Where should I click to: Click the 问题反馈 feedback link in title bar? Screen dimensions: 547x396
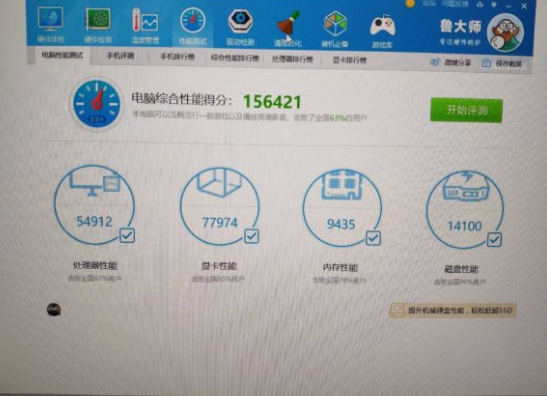455,4
